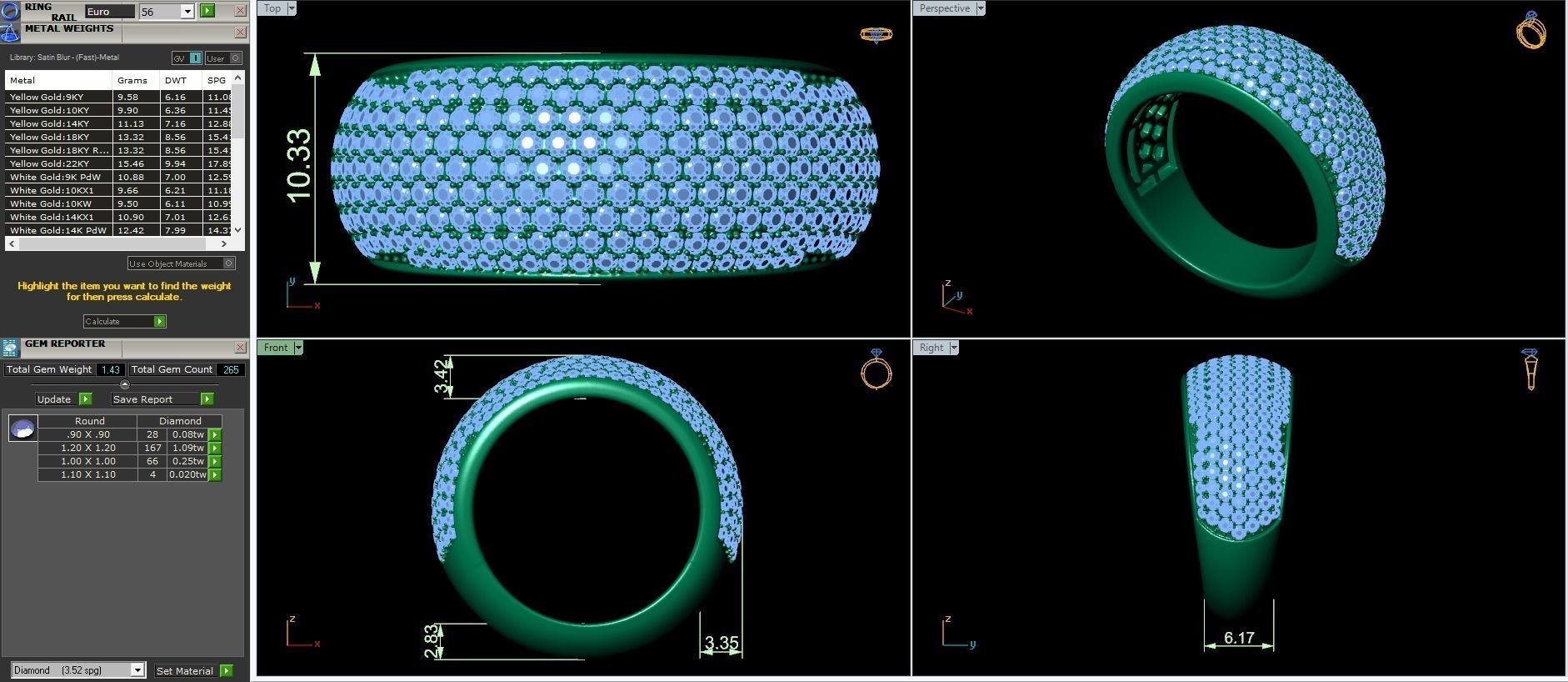Open the Perspective viewport menu arrow
1568x682 pixels.
(981, 8)
